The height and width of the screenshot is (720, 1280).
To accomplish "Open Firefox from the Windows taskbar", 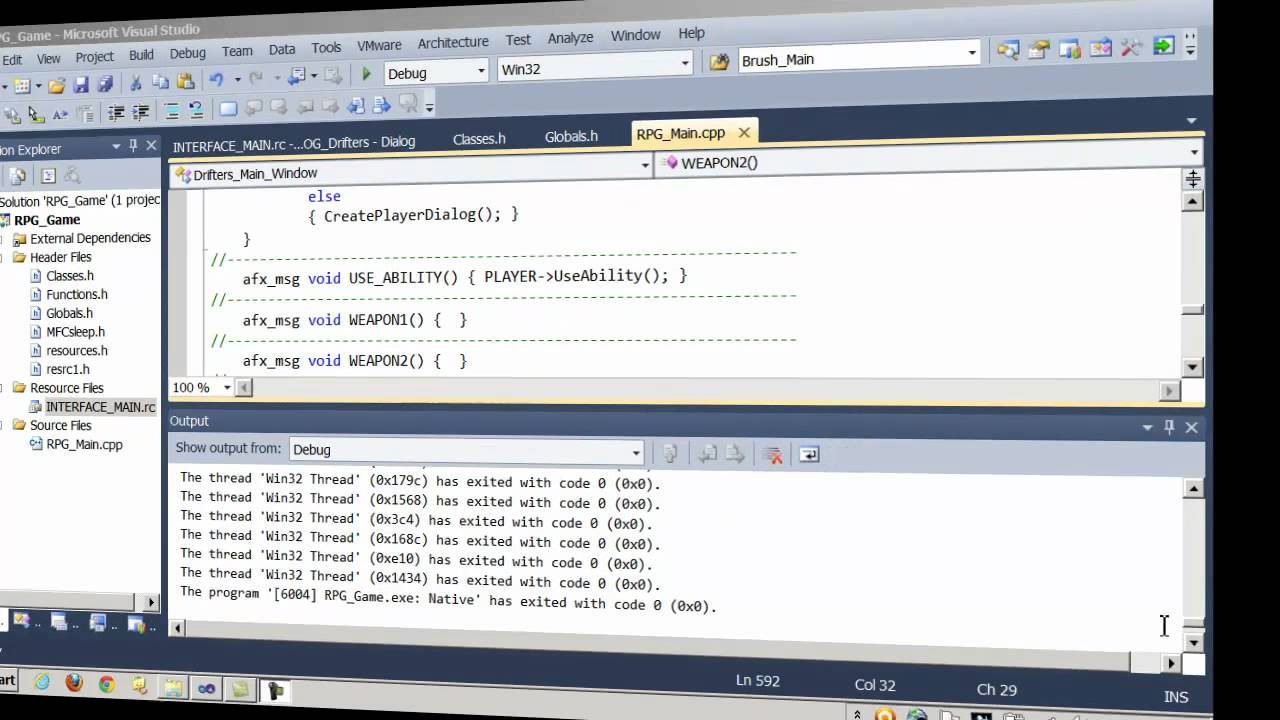I will pos(74,684).
